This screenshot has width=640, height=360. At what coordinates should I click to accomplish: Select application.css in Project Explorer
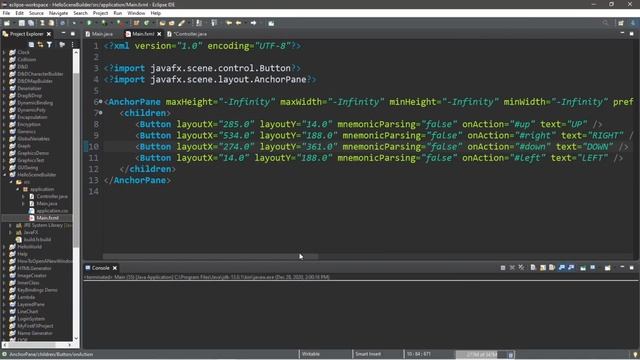coord(49,211)
